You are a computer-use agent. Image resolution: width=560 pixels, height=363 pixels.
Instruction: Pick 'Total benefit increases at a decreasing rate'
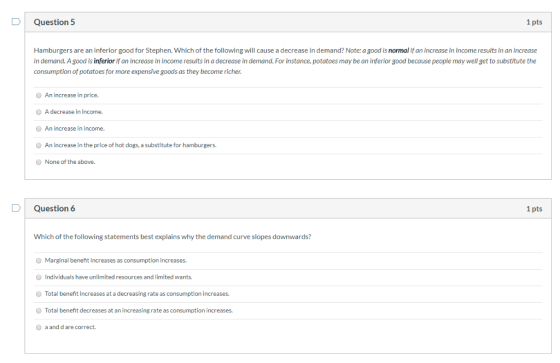pyautogui.click(x=39, y=294)
